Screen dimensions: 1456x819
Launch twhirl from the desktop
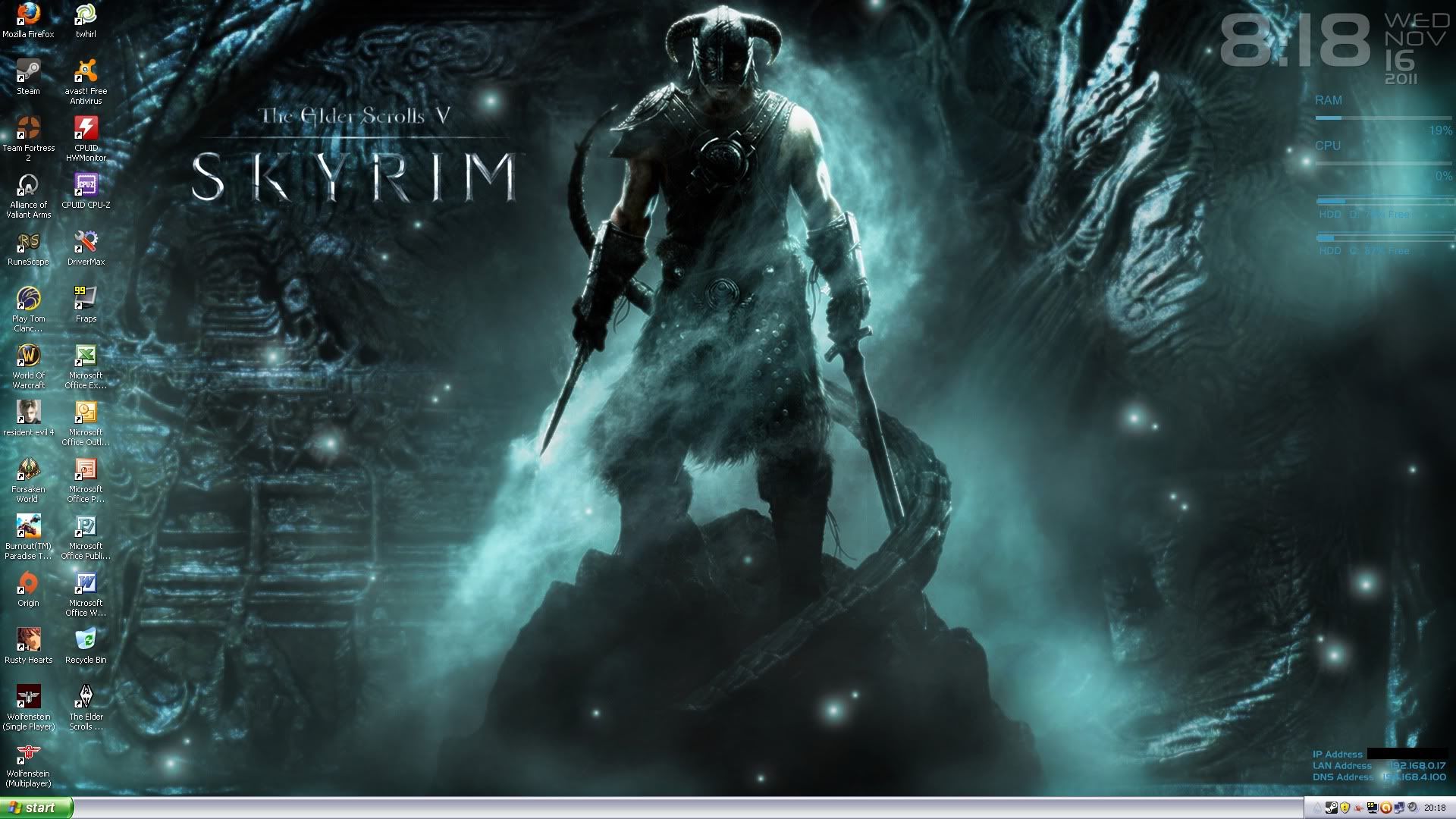(86, 20)
